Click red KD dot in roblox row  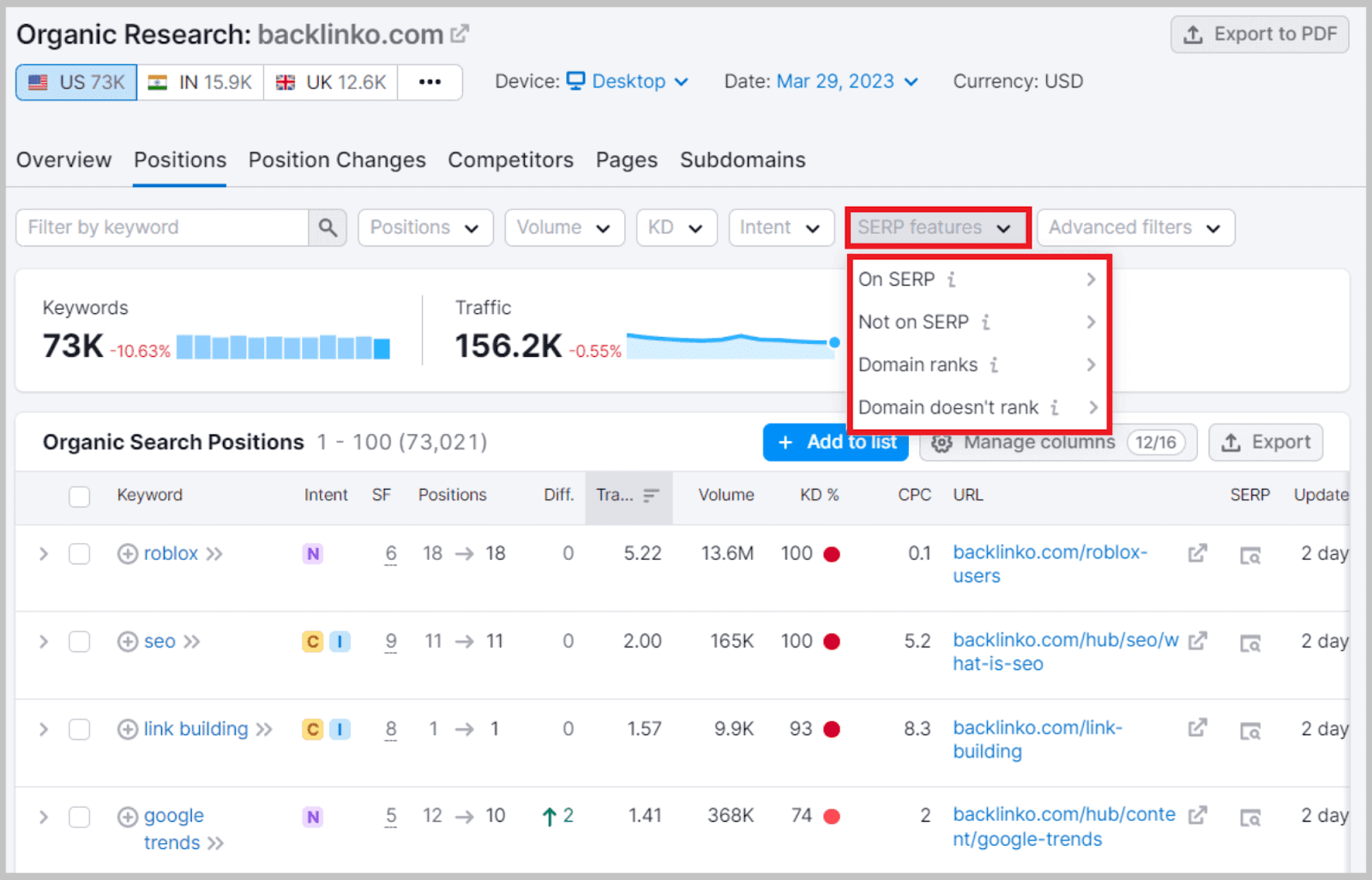tap(832, 554)
